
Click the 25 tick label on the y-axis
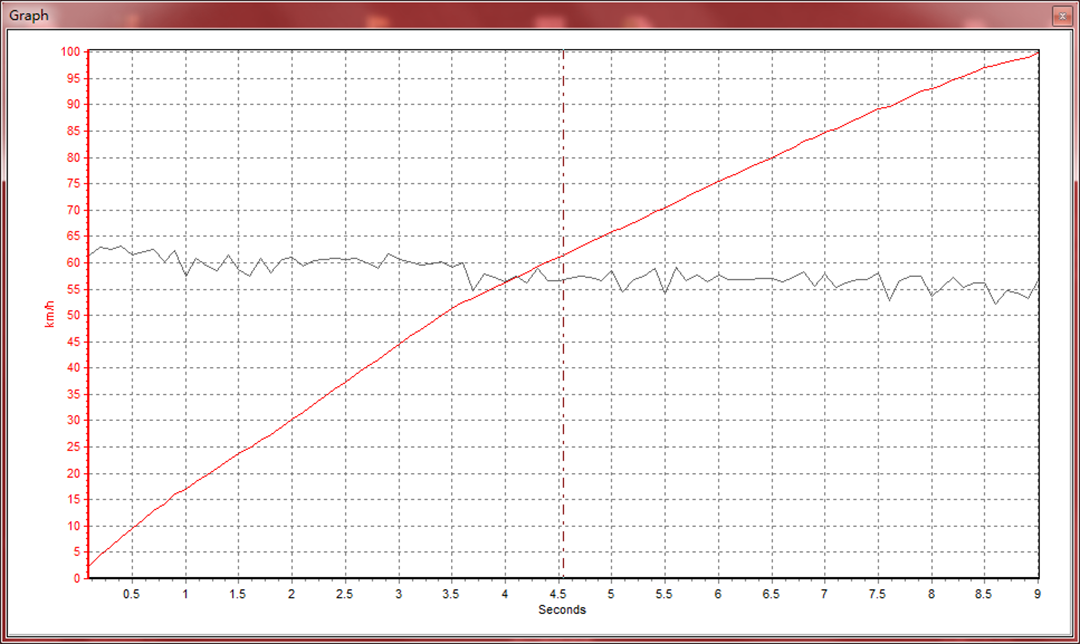[73, 447]
